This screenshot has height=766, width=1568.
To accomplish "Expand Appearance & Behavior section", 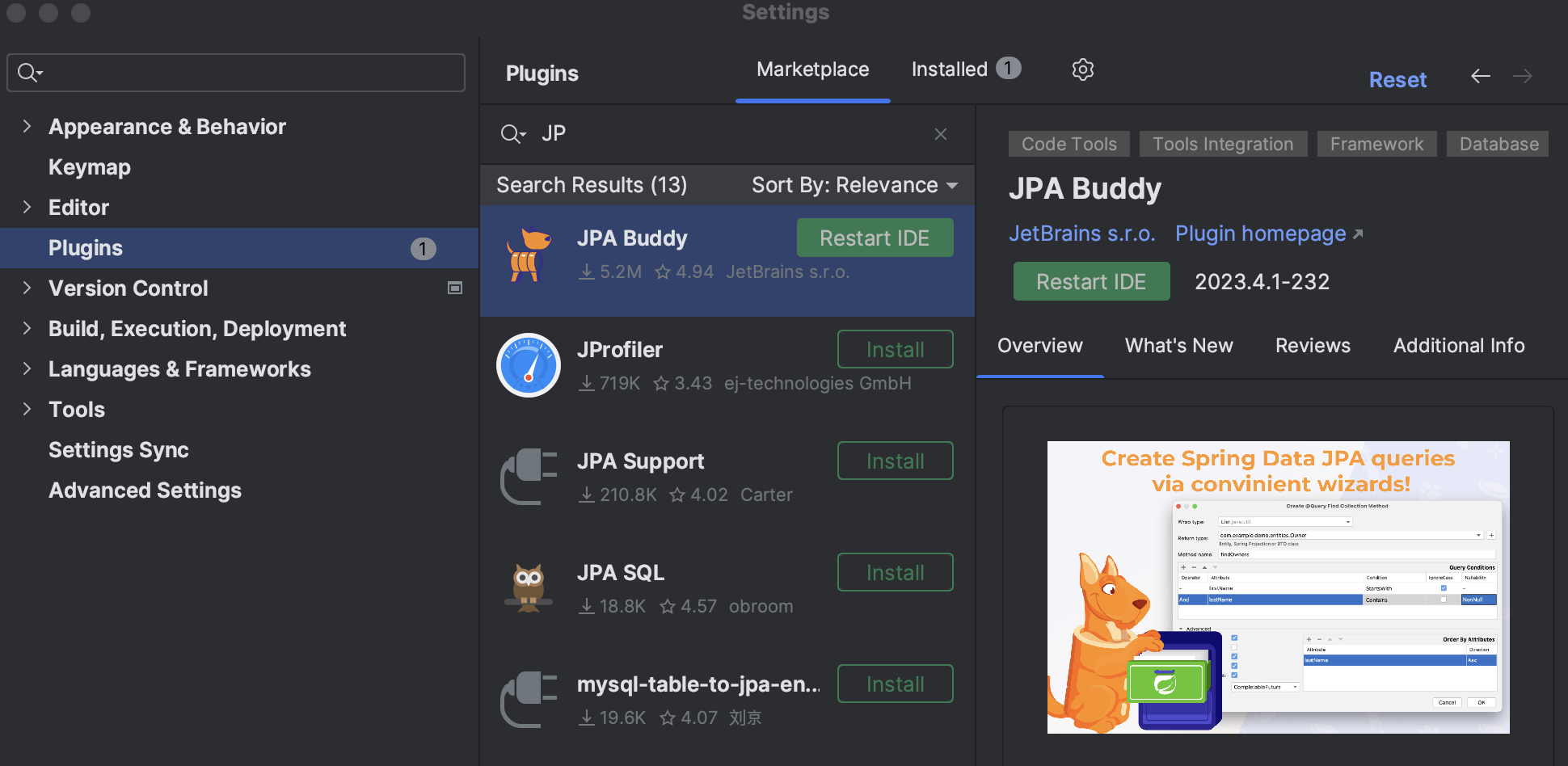I will click(27, 126).
